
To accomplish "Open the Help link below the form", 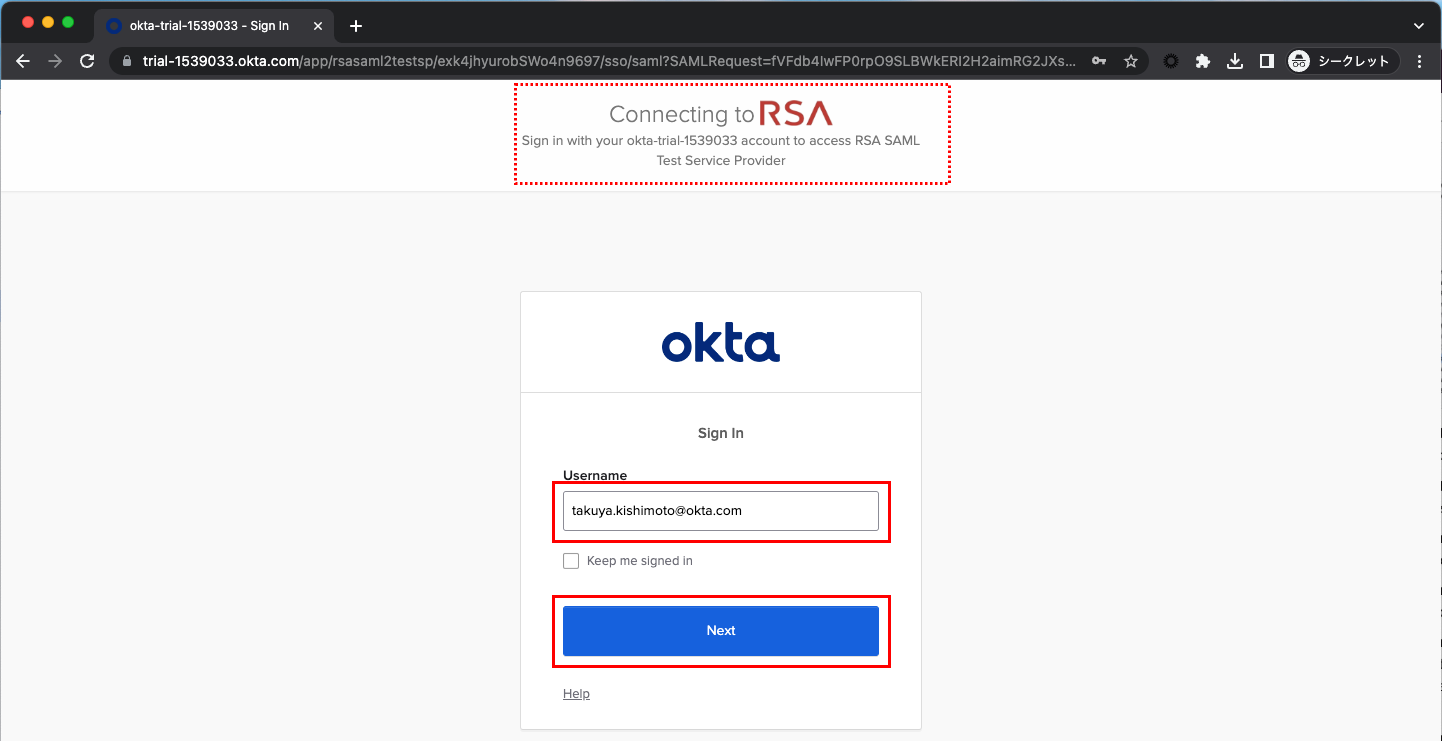I will point(576,694).
